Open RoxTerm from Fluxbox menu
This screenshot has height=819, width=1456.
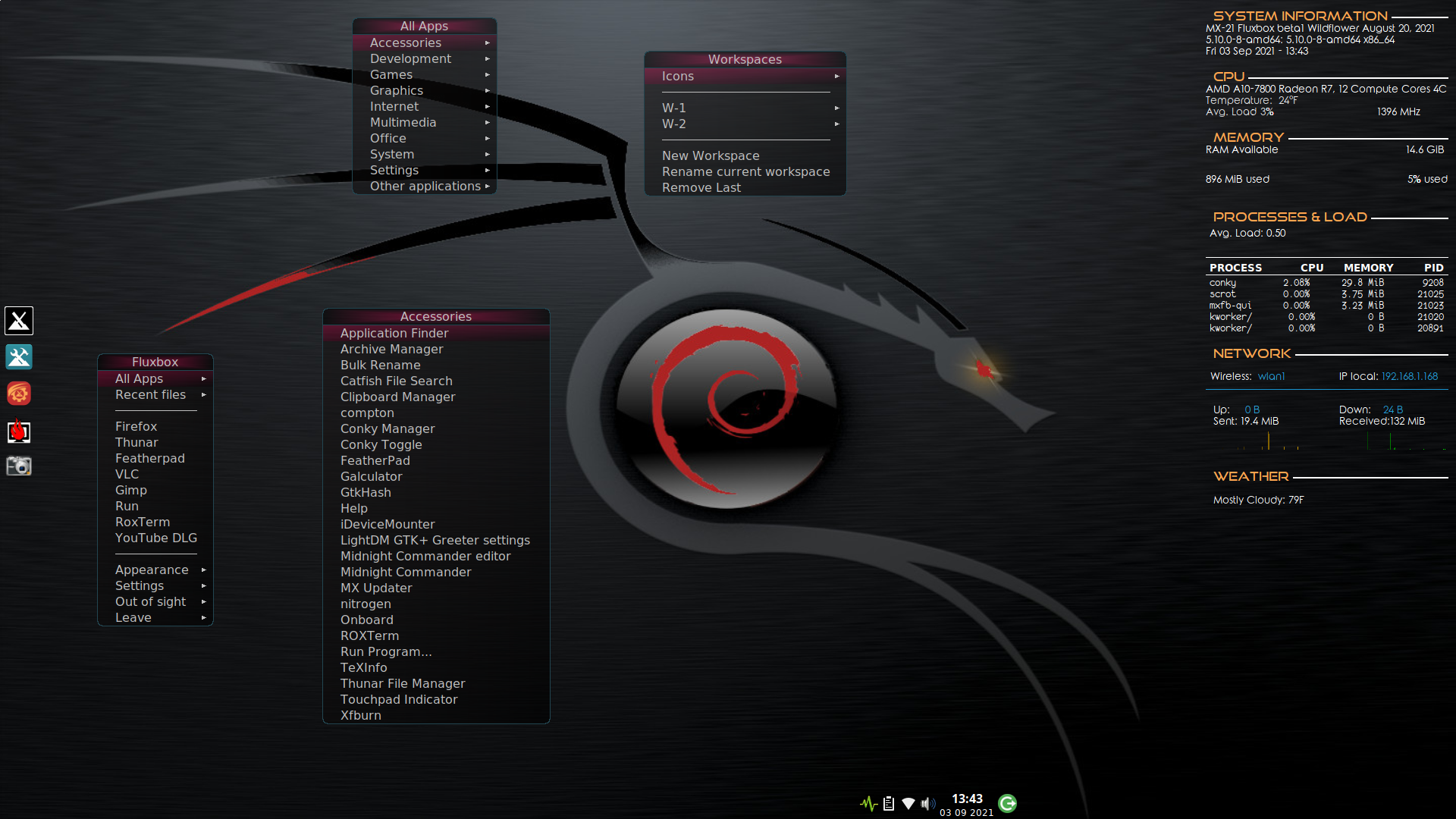[x=155, y=522]
